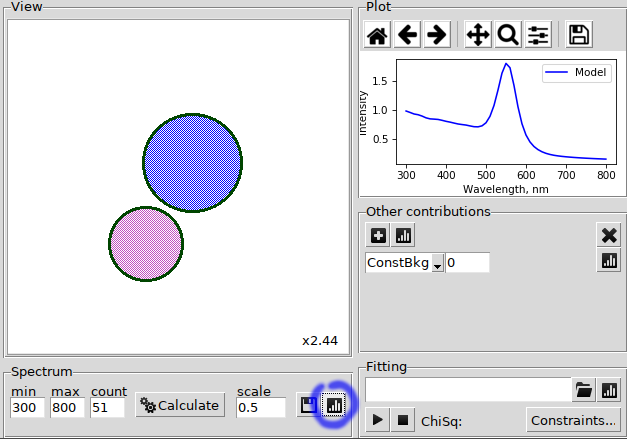Edit the ConstBkg value field
The image size is (627, 439).
pyautogui.click(x=467, y=263)
